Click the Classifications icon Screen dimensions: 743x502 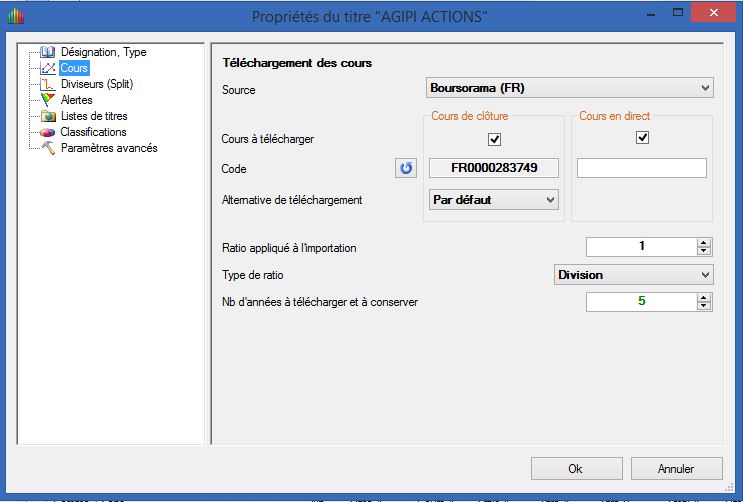(48, 132)
